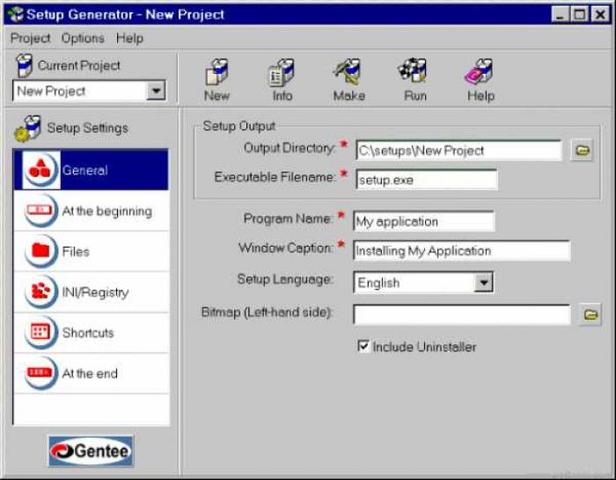Open the Help menu in menu bar
Screen dimensions: 616x480
click(x=130, y=38)
